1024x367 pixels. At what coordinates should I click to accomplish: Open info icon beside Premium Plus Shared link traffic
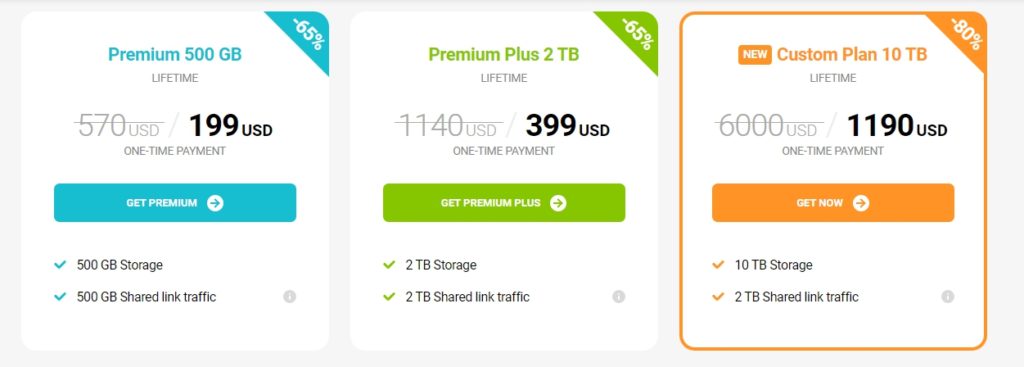tap(618, 296)
